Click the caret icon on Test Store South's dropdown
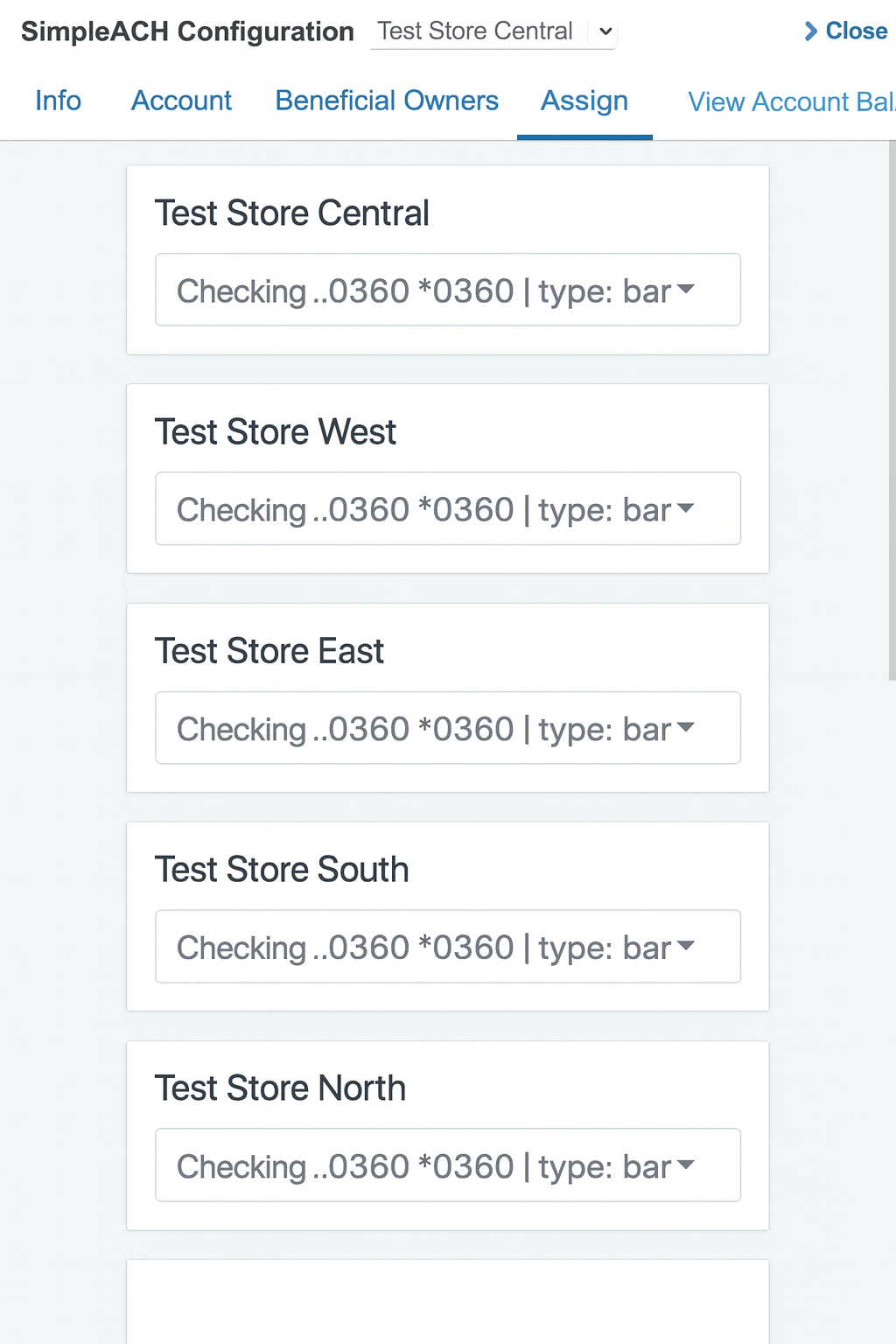896x1344 pixels. coord(687,945)
